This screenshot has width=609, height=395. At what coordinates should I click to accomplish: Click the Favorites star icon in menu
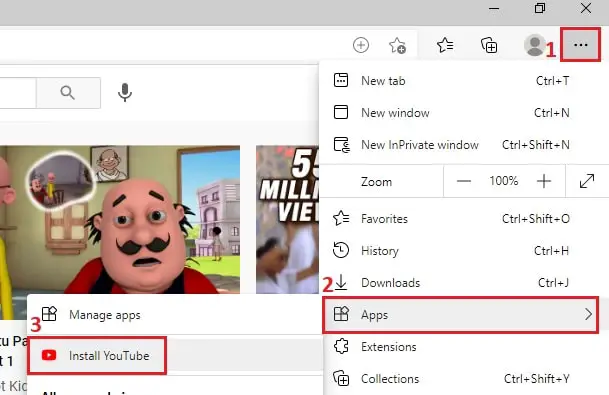pyautogui.click(x=341, y=218)
